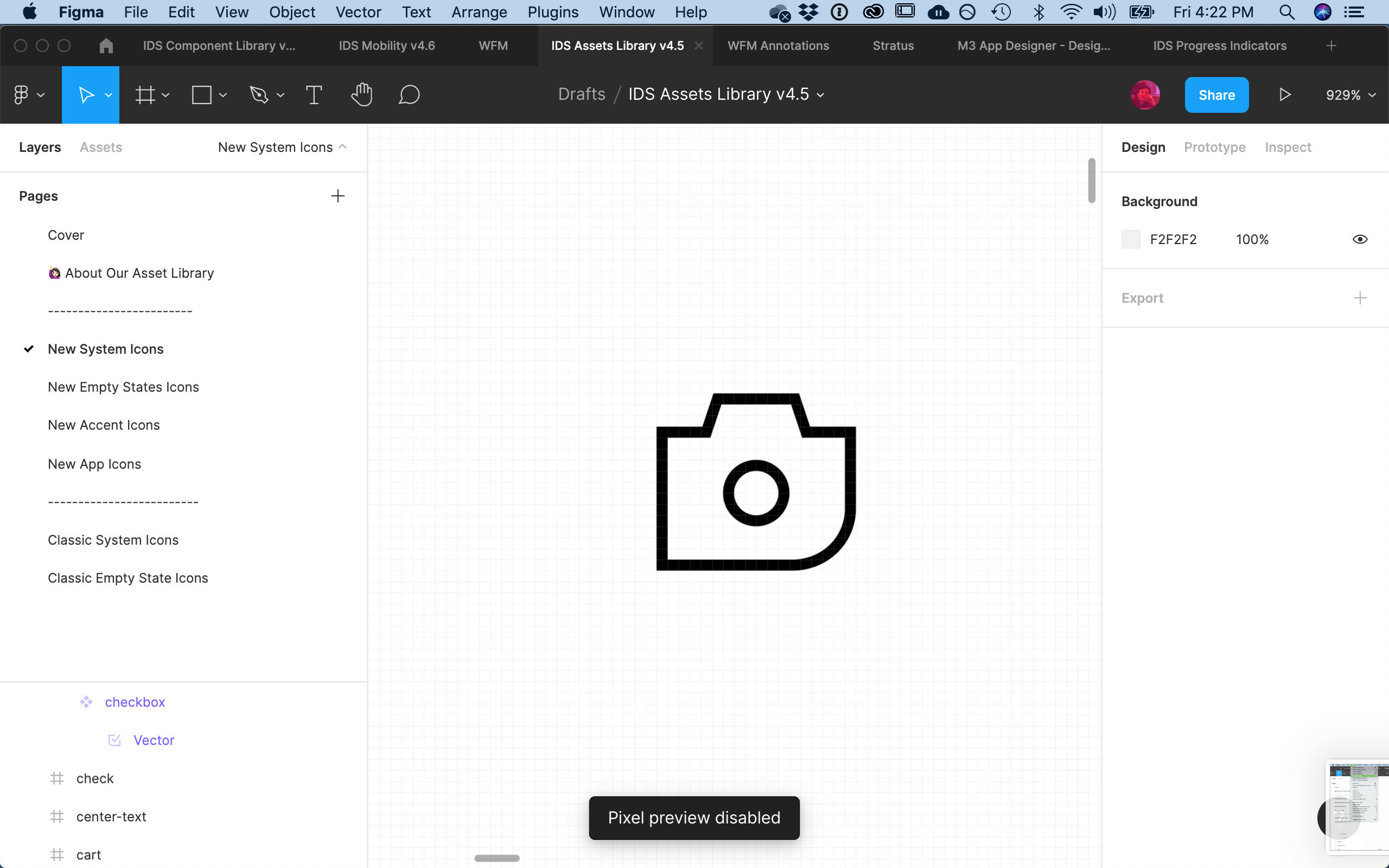The image size is (1389, 868).
Task: Open the Cover page
Action: tap(66, 235)
